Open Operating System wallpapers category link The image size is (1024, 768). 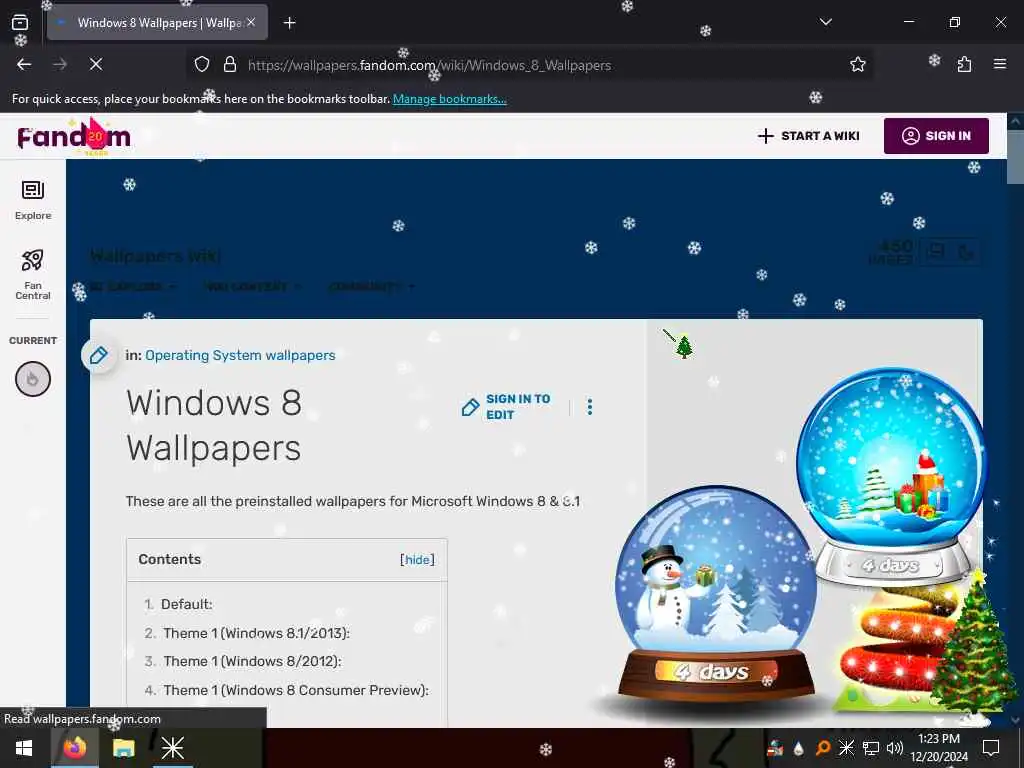coord(240,355)
